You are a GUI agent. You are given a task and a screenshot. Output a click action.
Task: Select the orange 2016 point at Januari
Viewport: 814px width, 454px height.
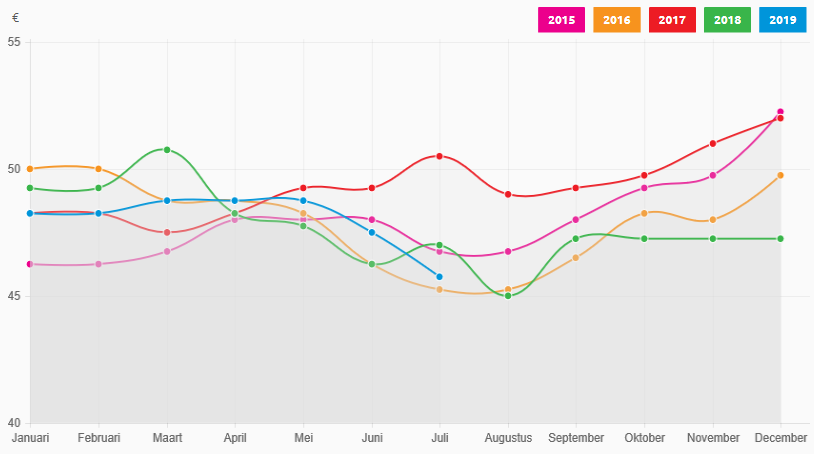point(30,169)
